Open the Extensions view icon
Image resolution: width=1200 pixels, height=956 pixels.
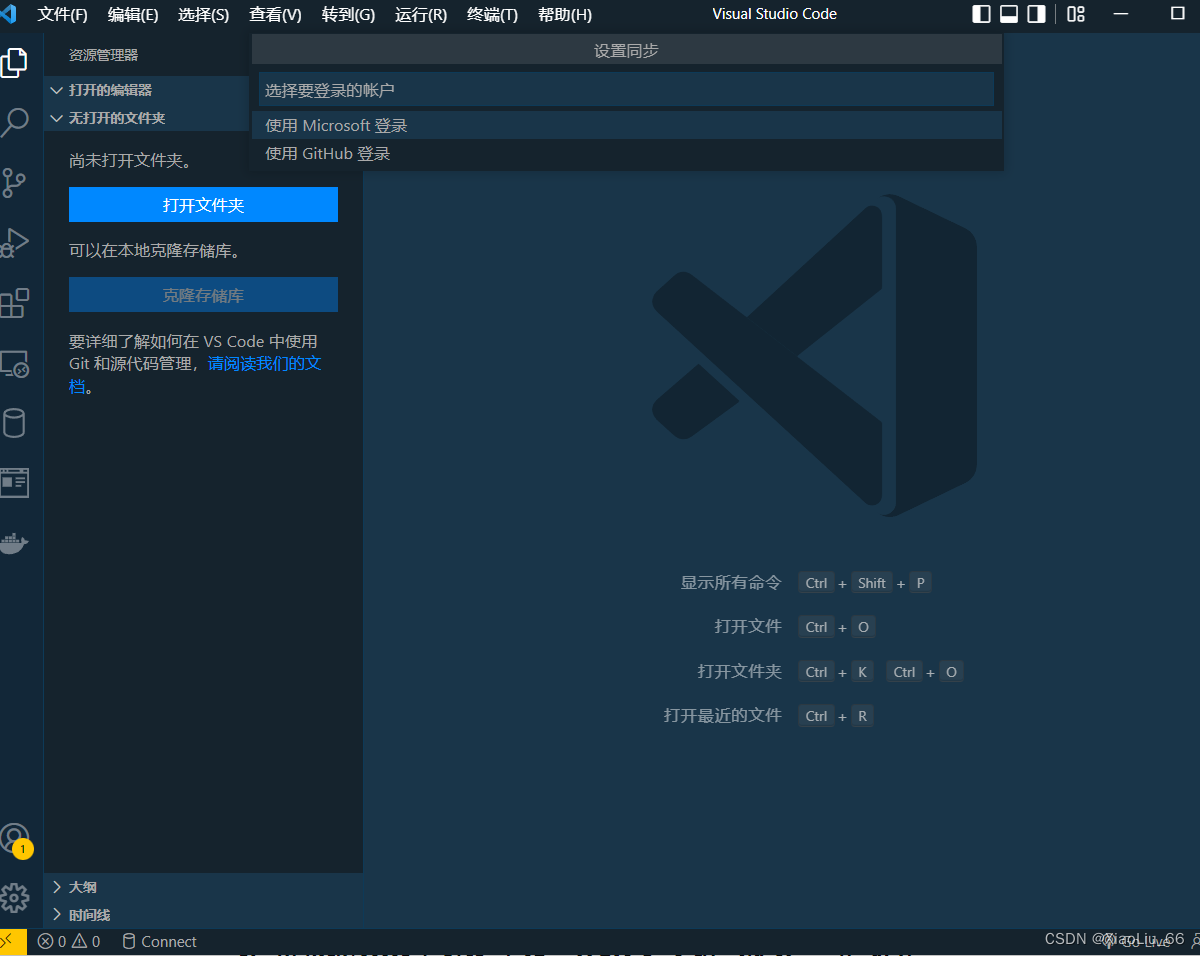point(14,303)
